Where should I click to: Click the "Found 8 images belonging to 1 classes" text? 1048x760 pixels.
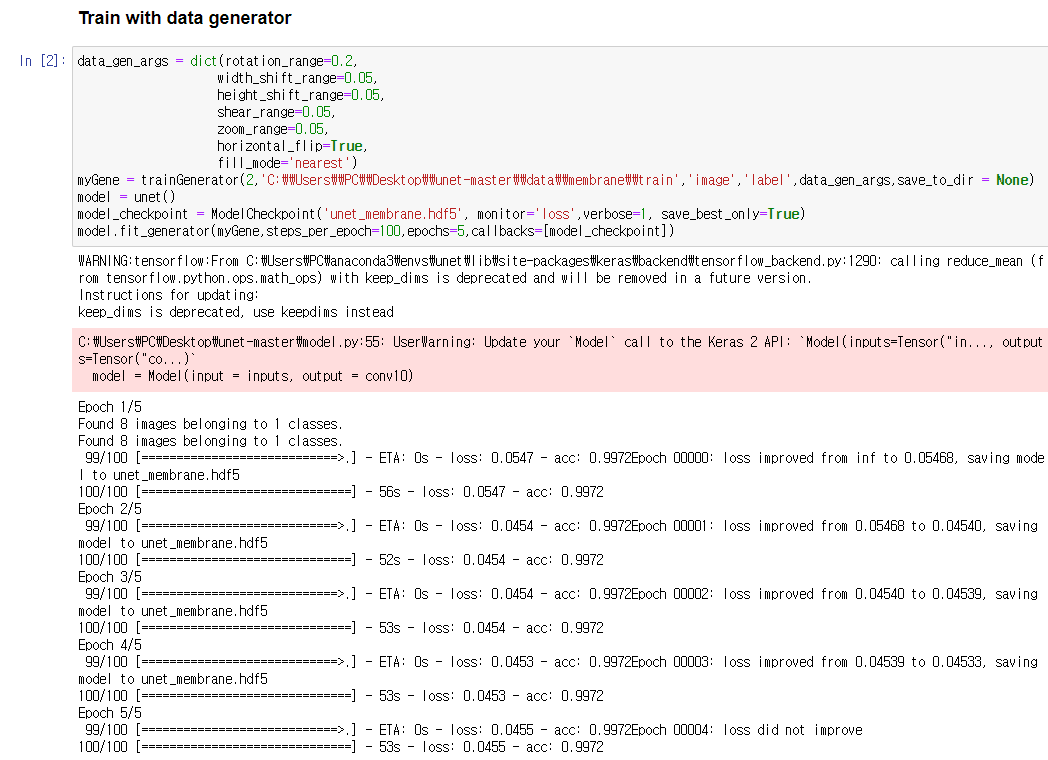(x=220, y=424)
